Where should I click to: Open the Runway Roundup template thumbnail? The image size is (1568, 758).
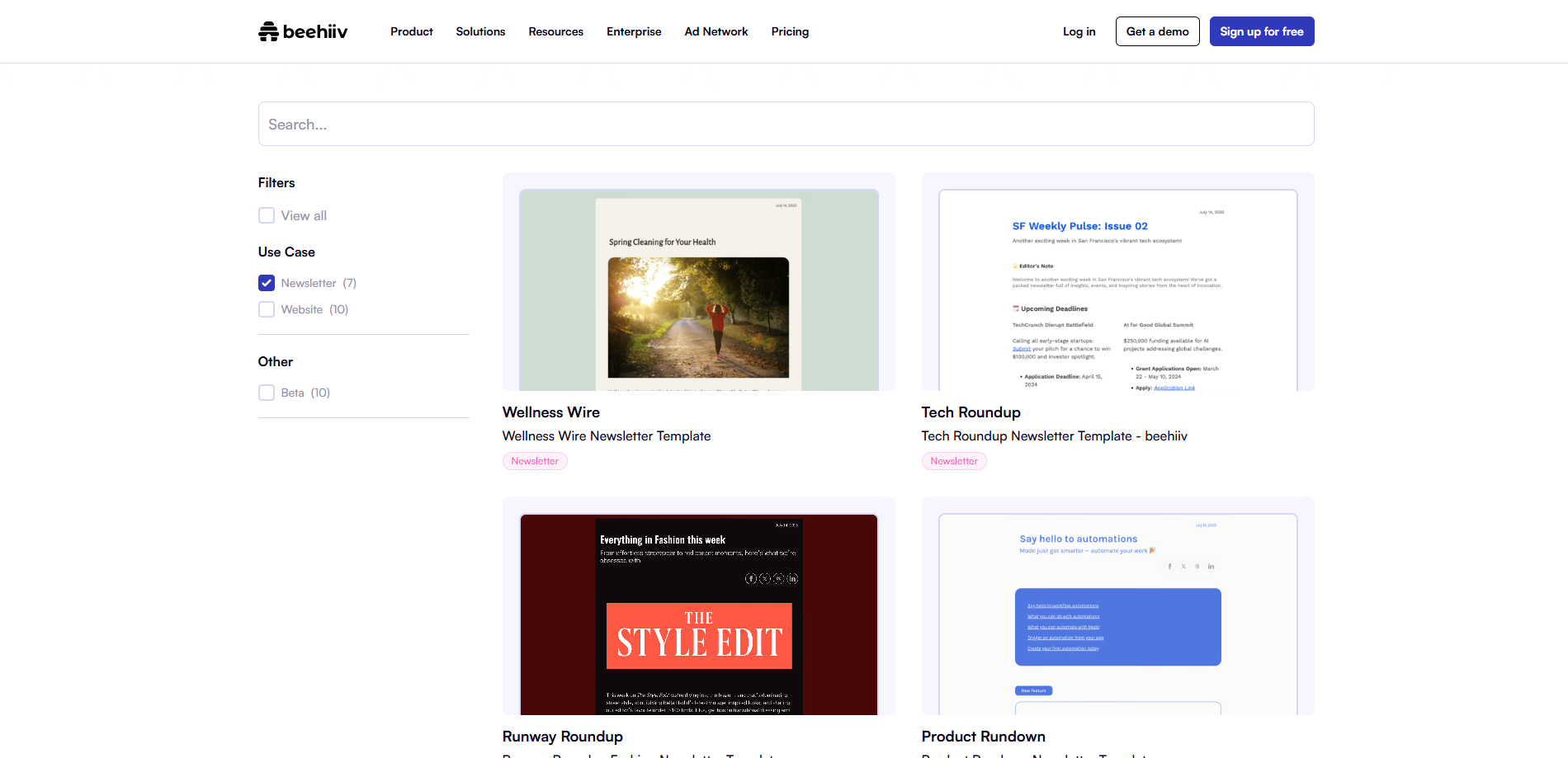(699, 605)
